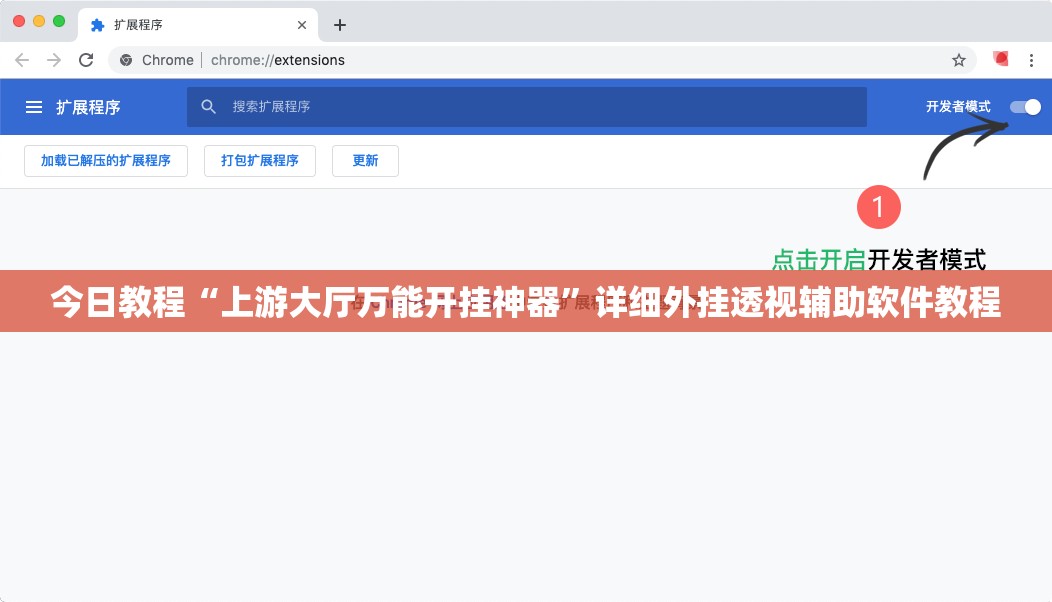Click the chrome://extensions address bar

click(x=542, y=60)
